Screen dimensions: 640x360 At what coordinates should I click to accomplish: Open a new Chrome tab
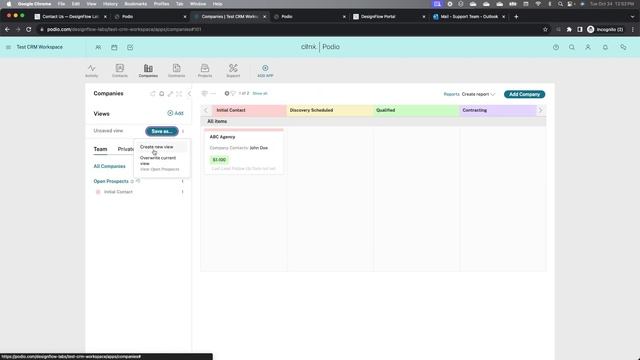[x=516, y=17]
